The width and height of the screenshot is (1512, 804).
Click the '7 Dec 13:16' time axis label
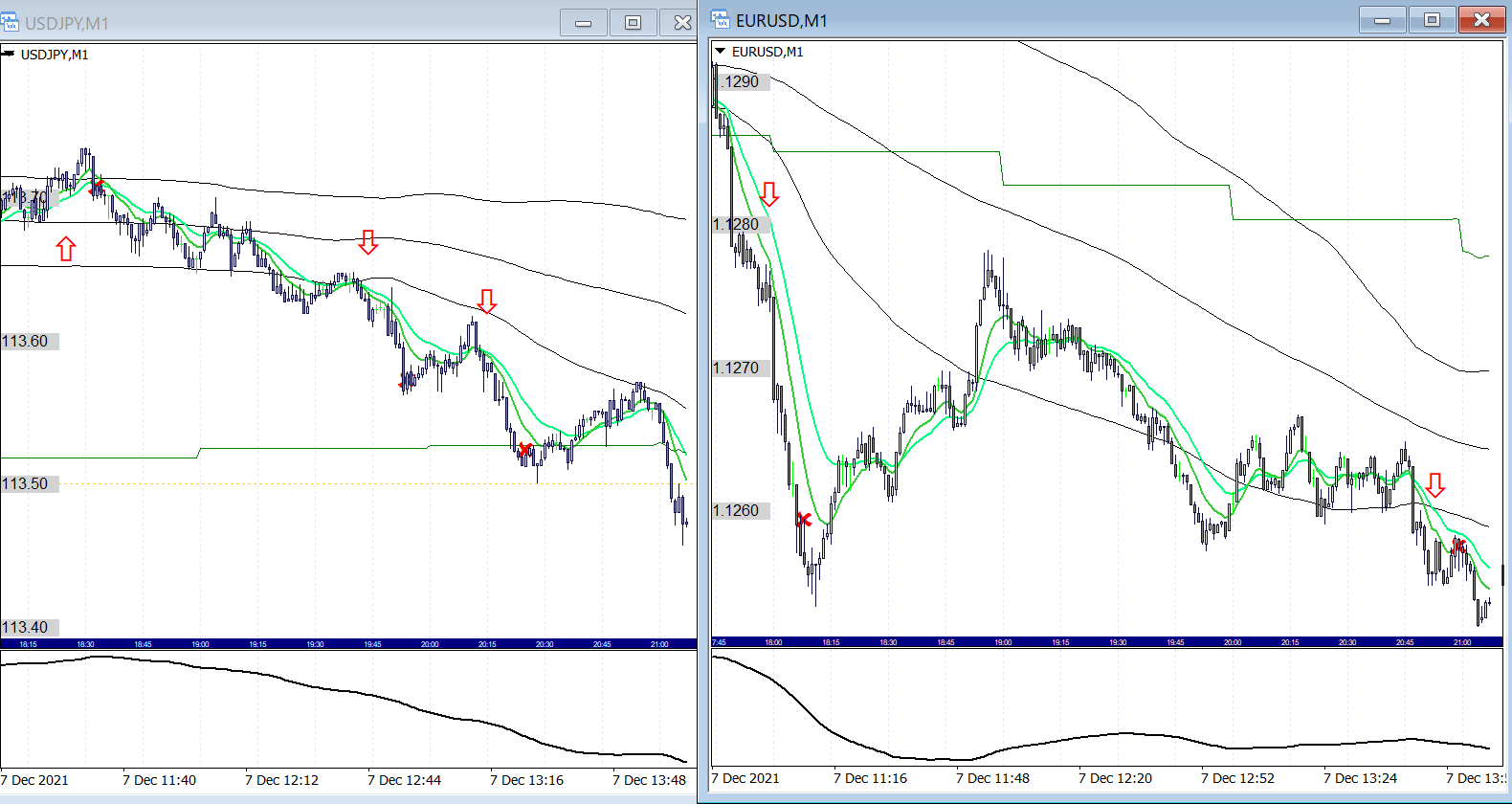(x=526, y=780)
